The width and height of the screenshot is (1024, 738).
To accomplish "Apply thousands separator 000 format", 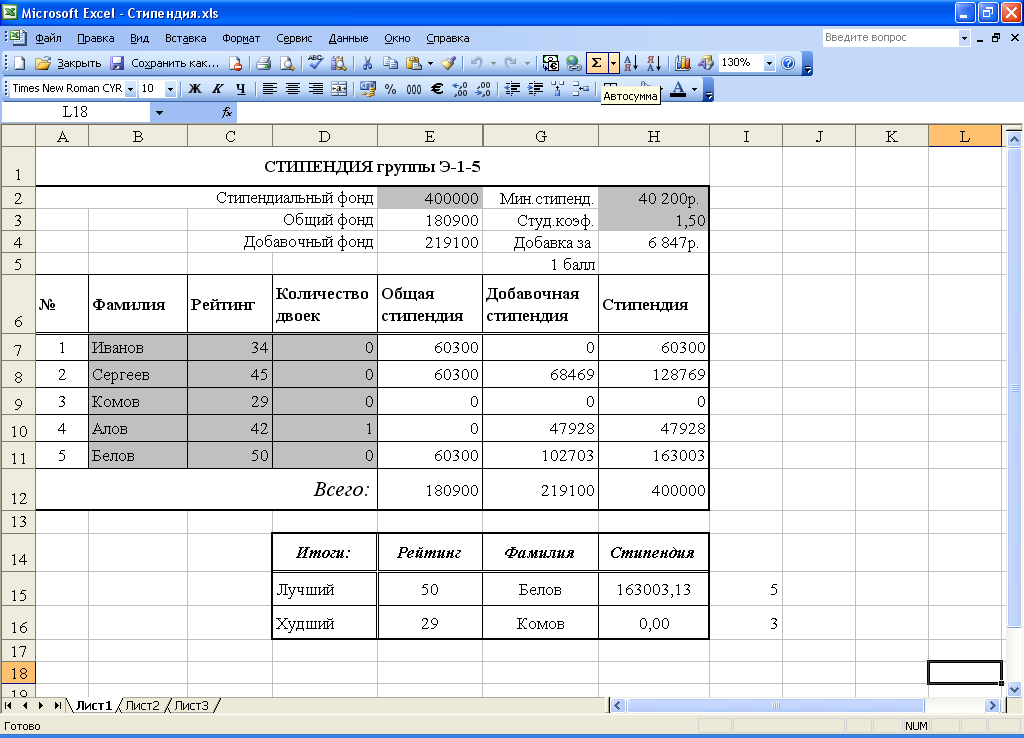I will tap(414, 89).
